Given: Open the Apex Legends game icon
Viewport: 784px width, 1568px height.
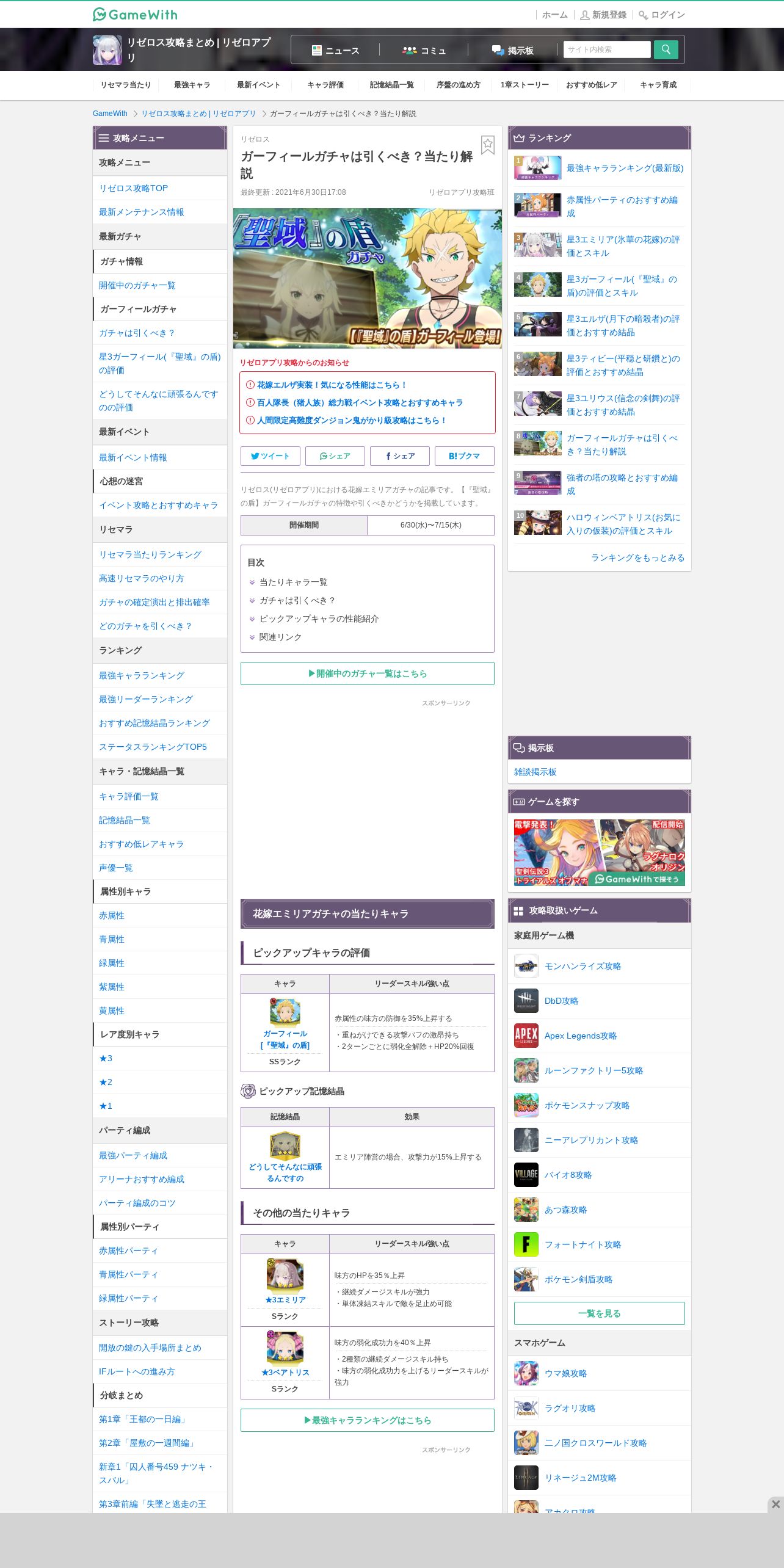Looking at the screenshot, I should point(526,1036).
